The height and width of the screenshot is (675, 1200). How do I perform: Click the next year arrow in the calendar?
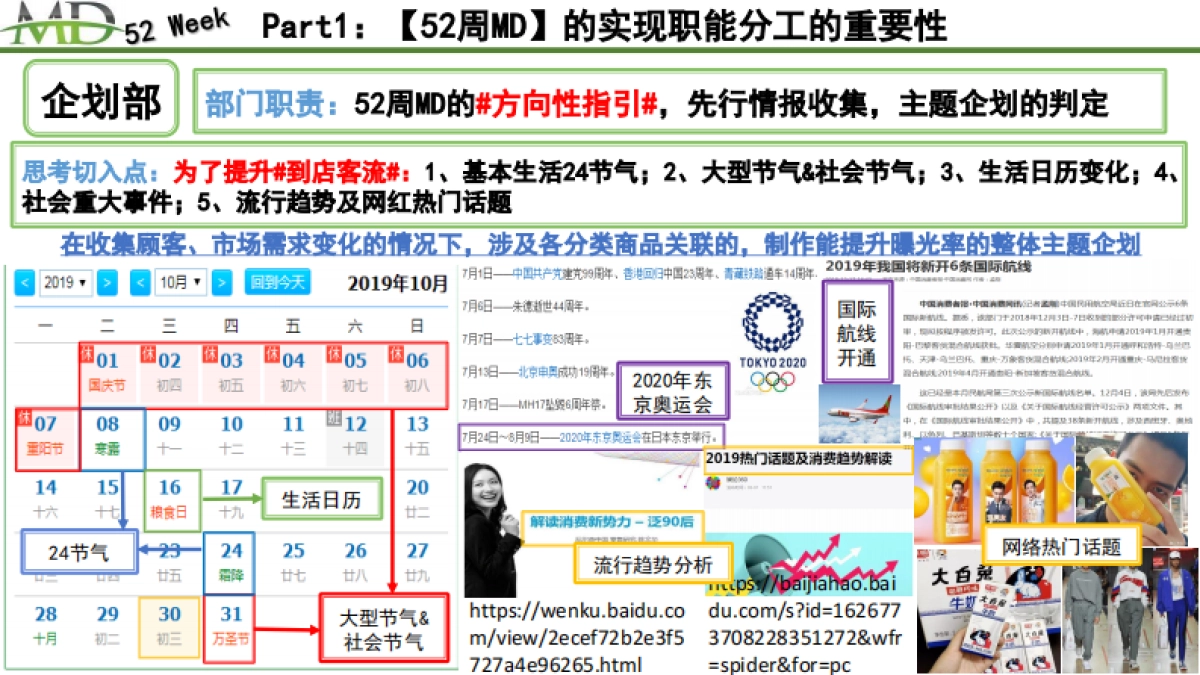[x=105, y=282]
